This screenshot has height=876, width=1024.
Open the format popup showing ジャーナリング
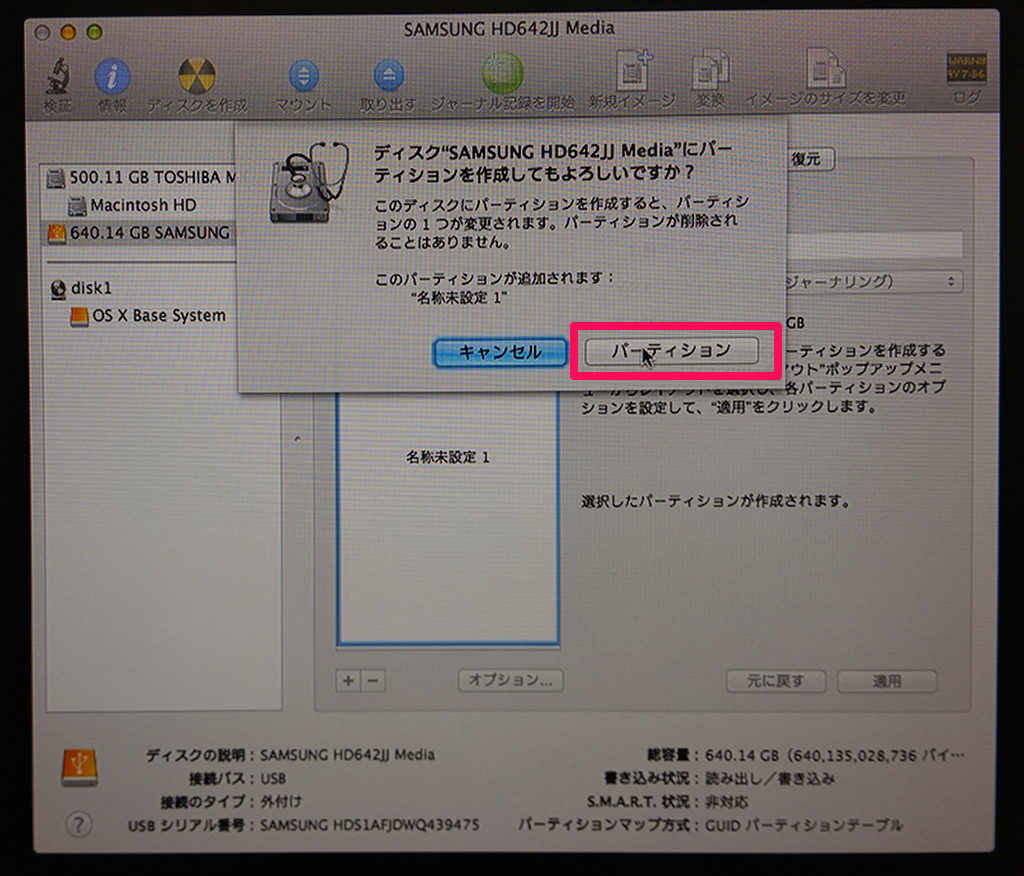tap(871, 282)
